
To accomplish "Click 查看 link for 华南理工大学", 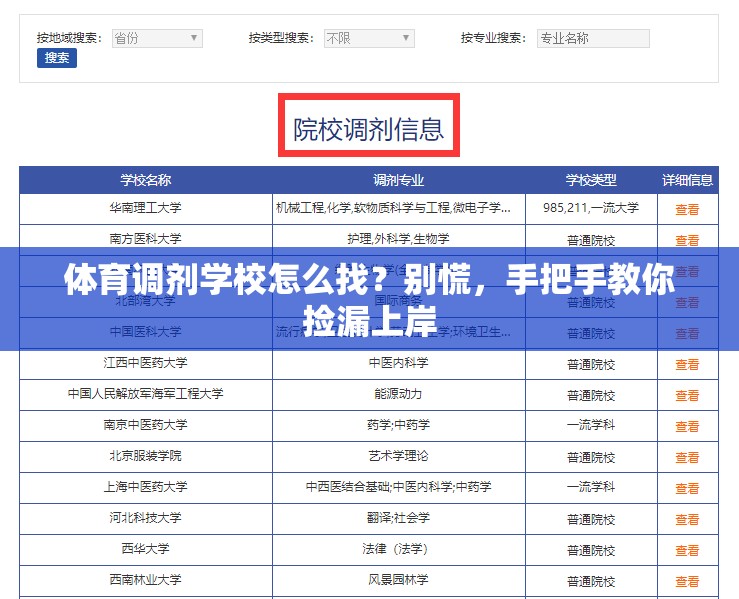I will click(687, 209).
